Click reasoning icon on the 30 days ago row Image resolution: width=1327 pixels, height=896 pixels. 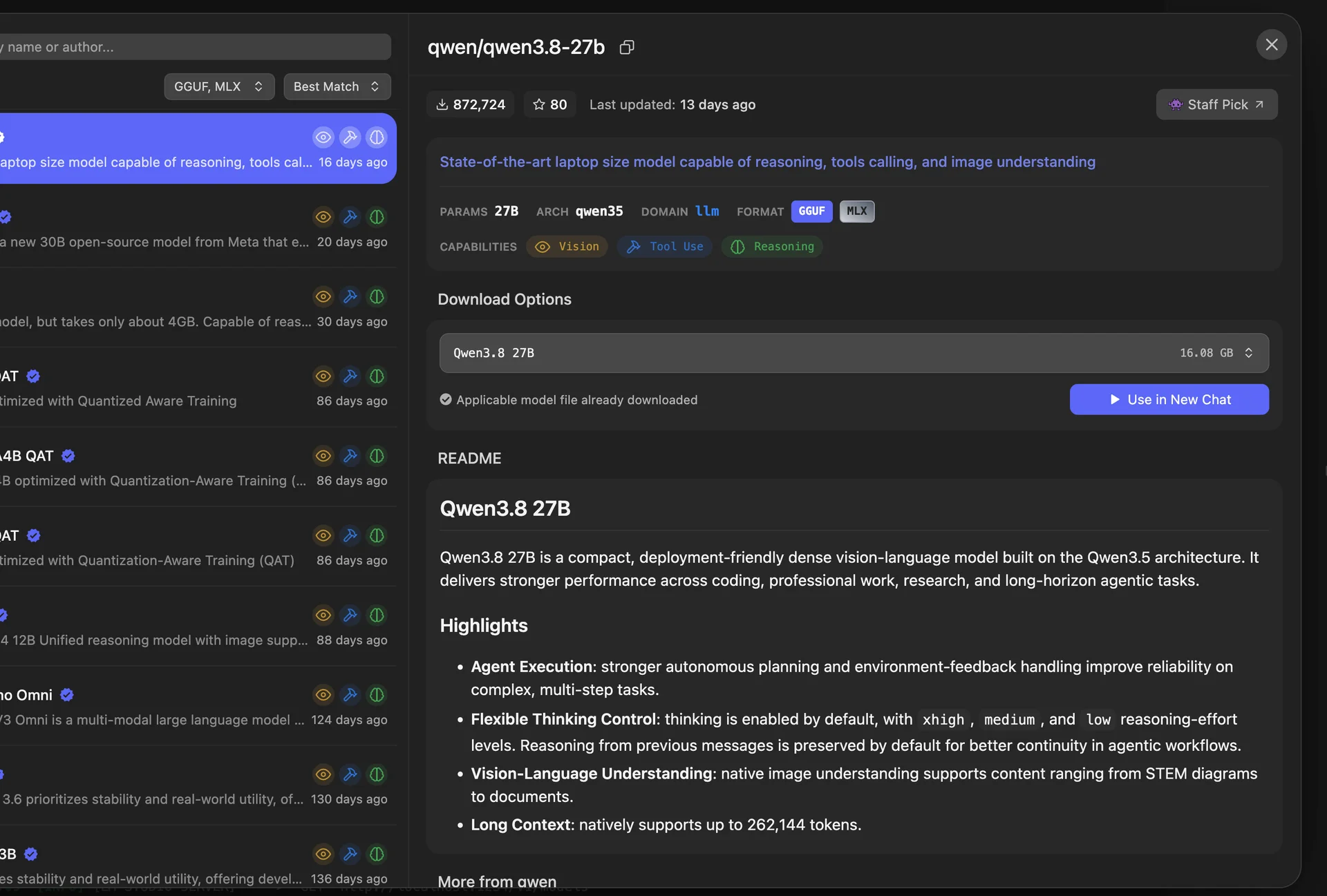pyautogui.click(x=377, y=296)
